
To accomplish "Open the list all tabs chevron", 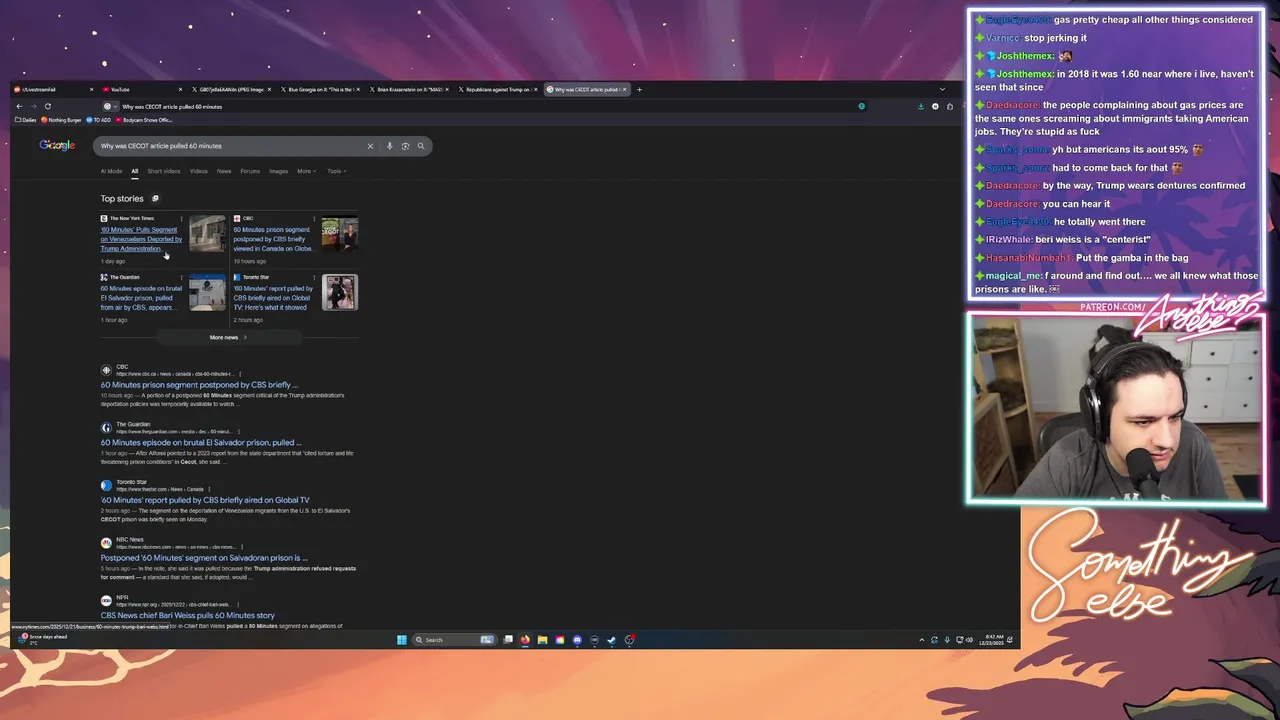I will (942, 89).
